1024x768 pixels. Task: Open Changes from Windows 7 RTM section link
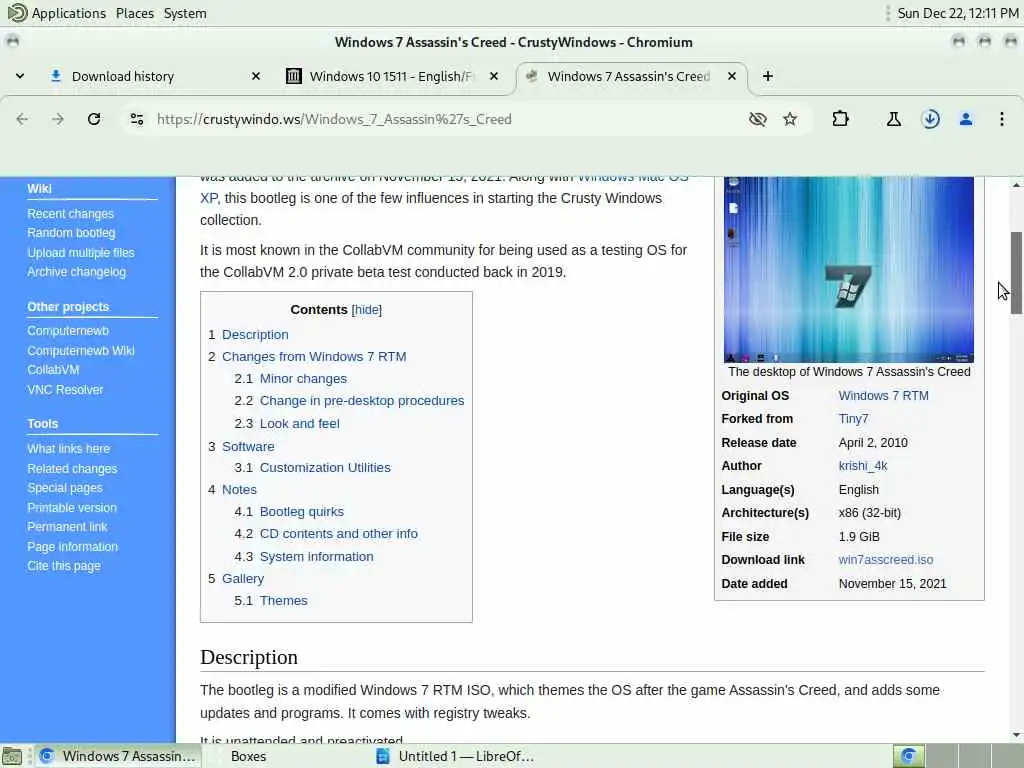(314, 357)
